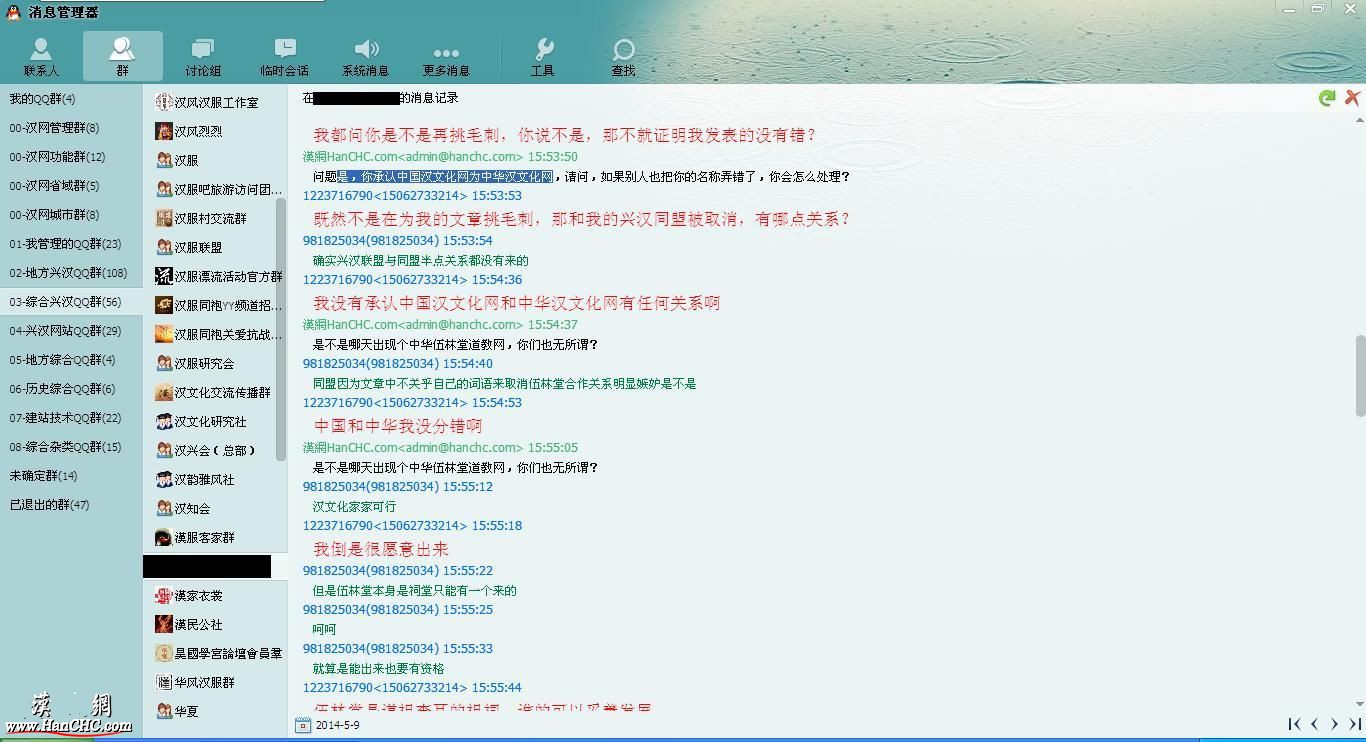
Task: Click the red delete records icon
Action: tap(1352, 97)
